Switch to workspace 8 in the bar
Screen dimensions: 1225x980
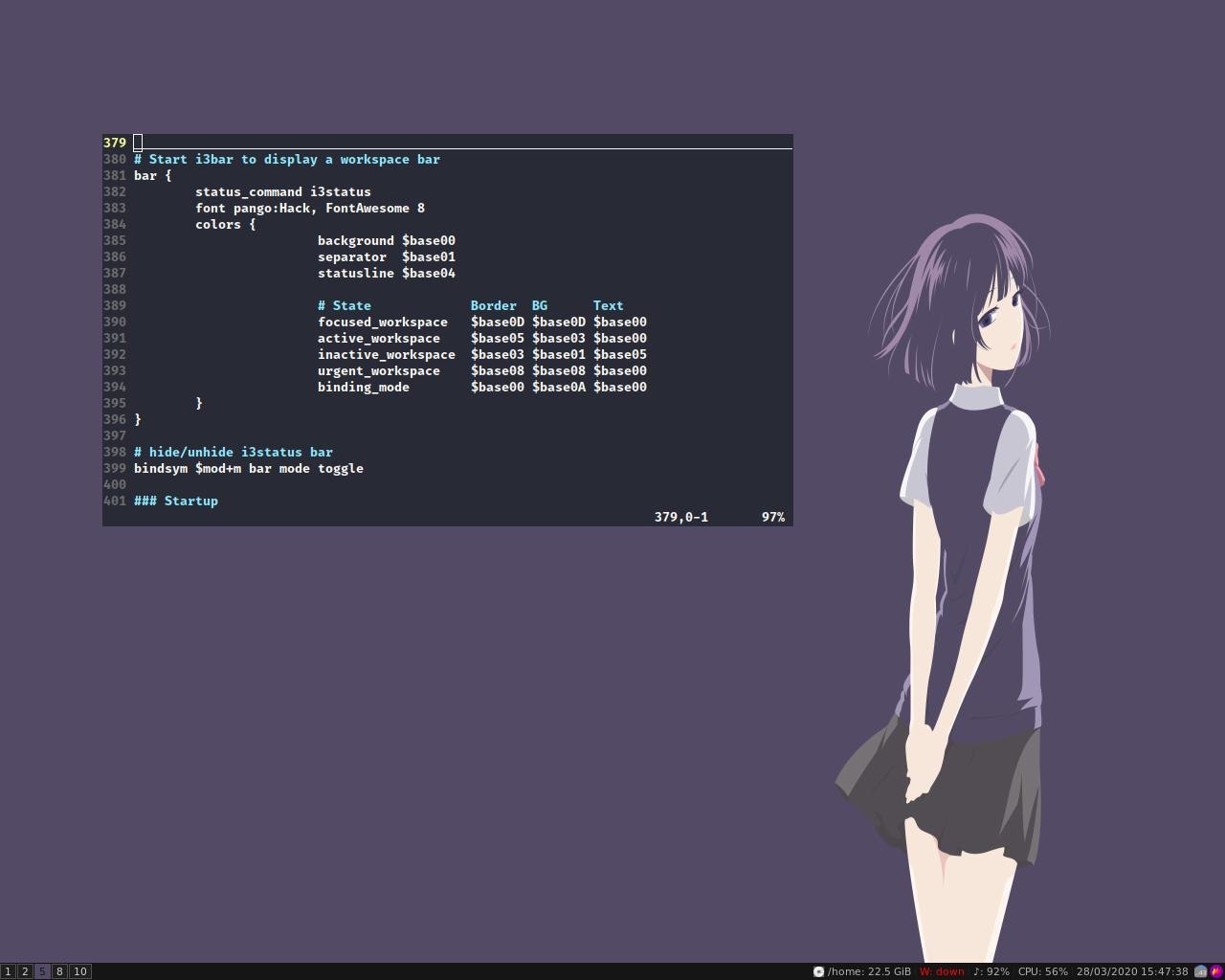click(x=59, y=971)
